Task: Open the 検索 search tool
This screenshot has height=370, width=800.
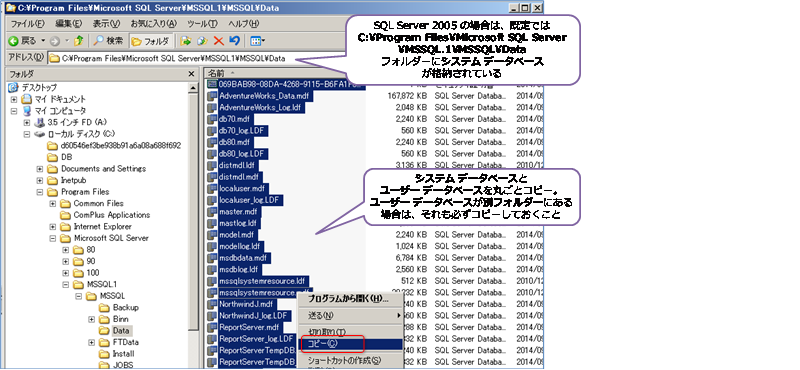Action: point(109,41)
